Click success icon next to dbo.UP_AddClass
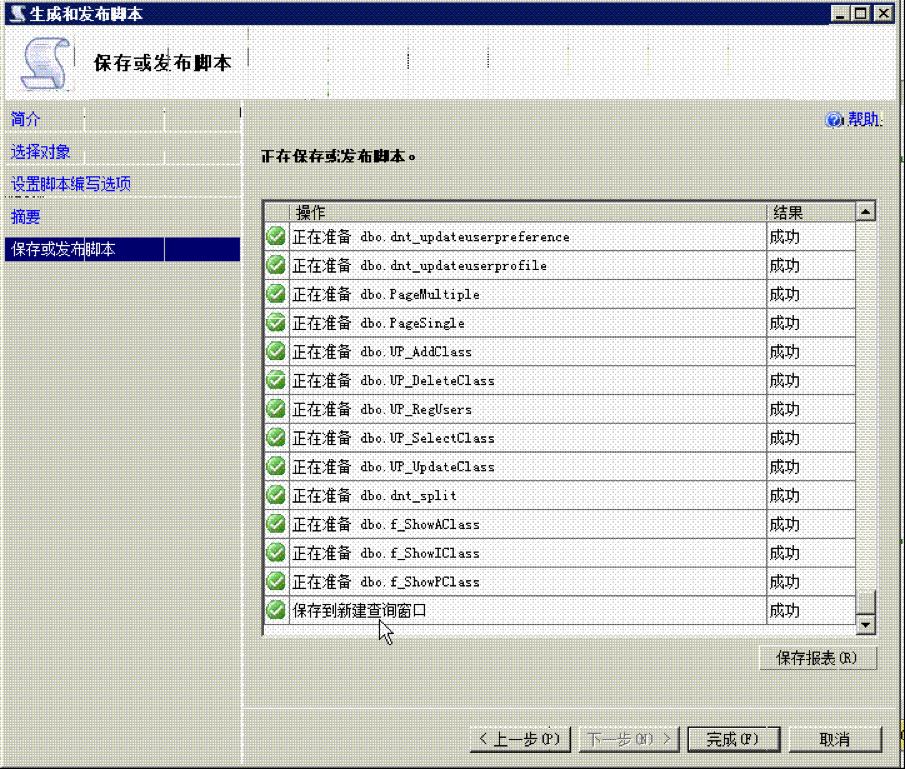This screenshot has height=769, width=905. pyautogui.click(x=276, y=352)
